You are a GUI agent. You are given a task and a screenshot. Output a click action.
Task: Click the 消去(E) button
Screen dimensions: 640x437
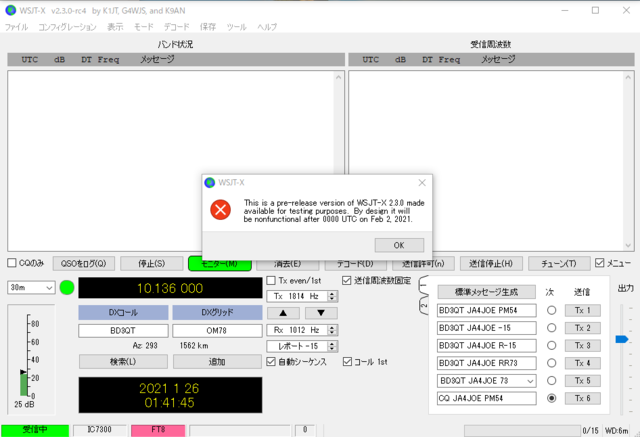287,264
